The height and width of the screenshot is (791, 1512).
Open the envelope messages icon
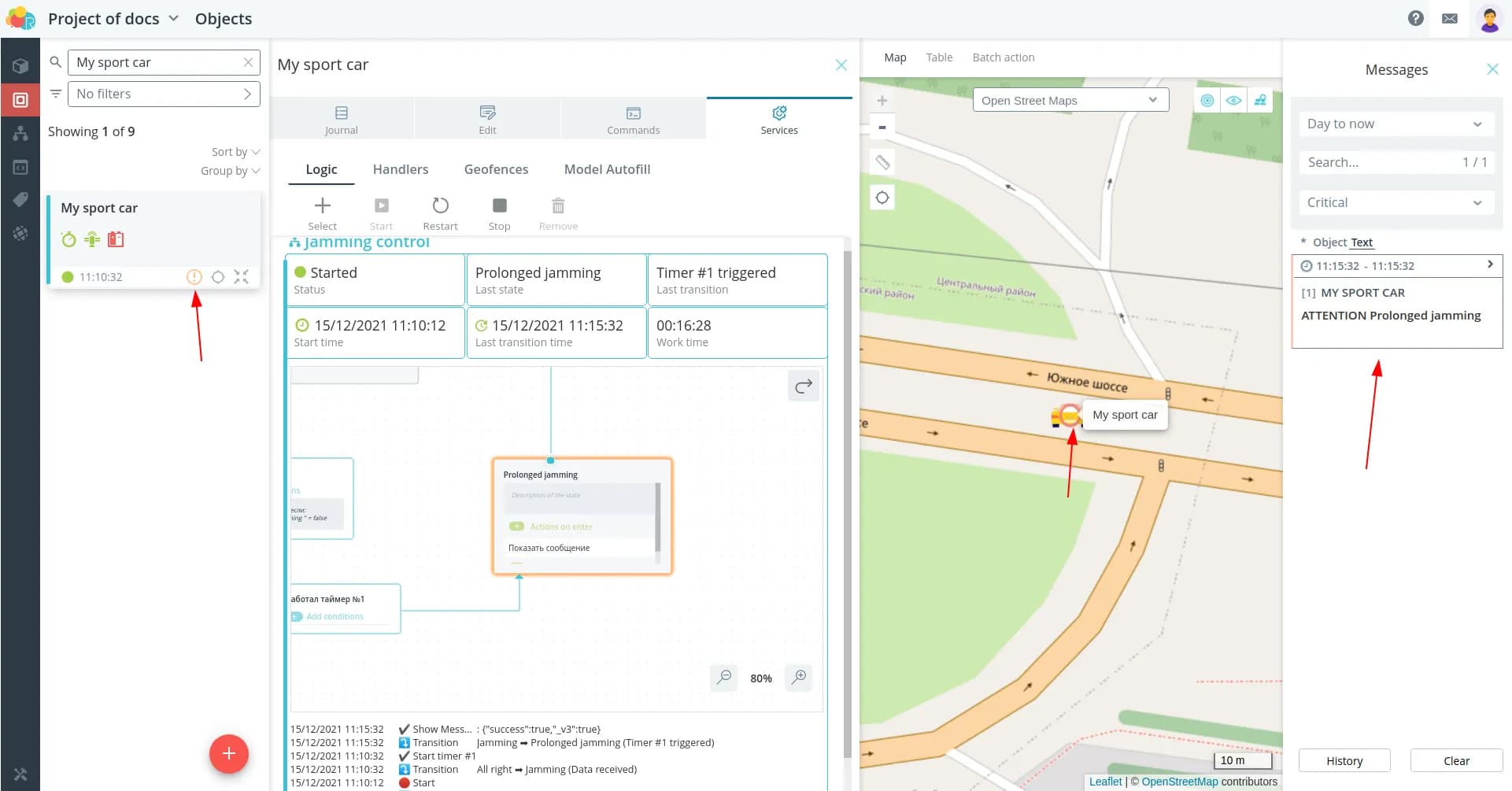coord(1449,18)
